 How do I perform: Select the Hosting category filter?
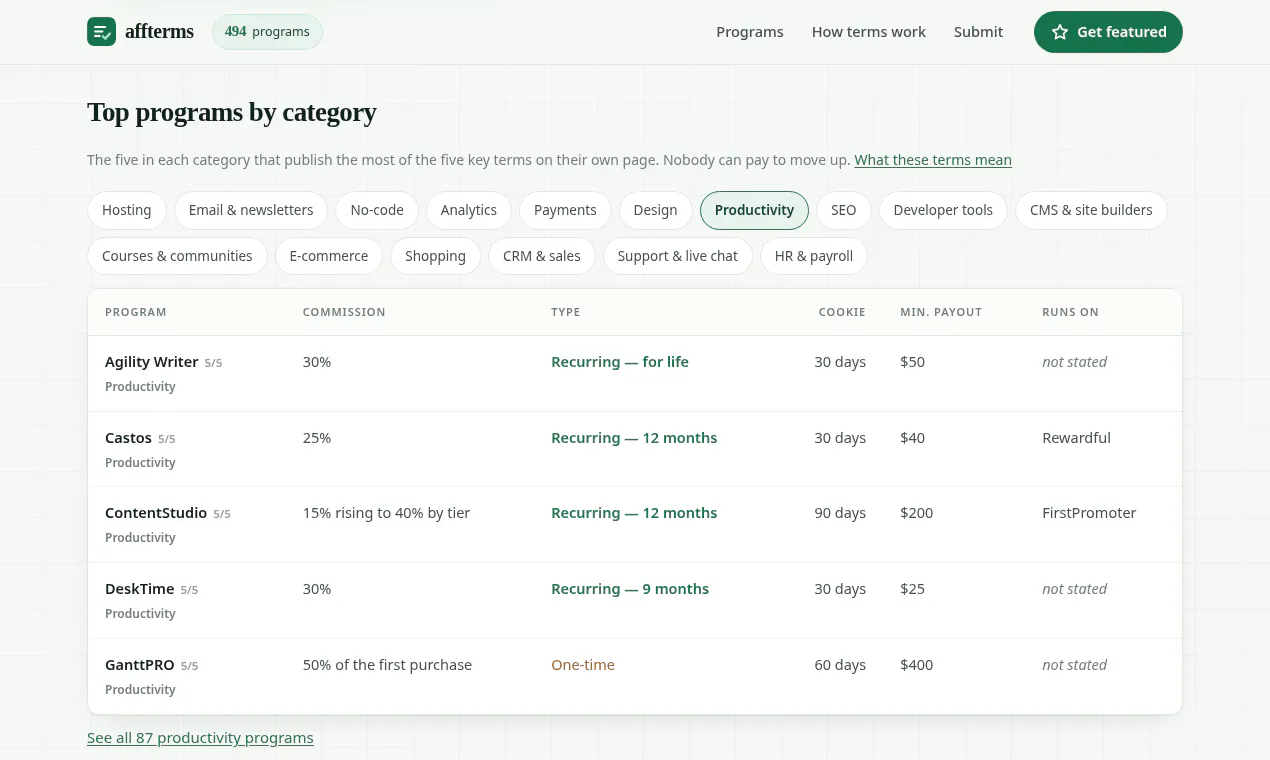point(127,210)
